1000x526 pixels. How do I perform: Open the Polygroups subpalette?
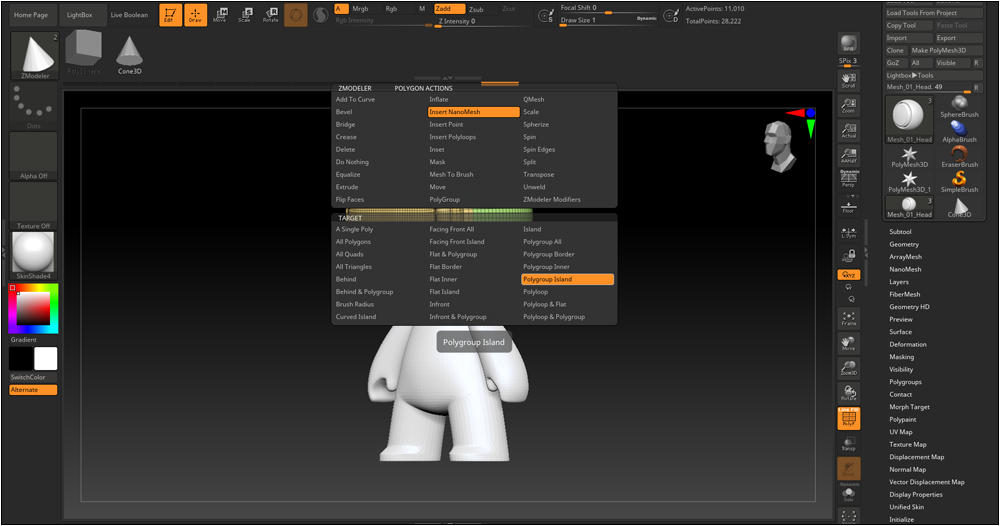pyautogui.click(x=905, y=382)
